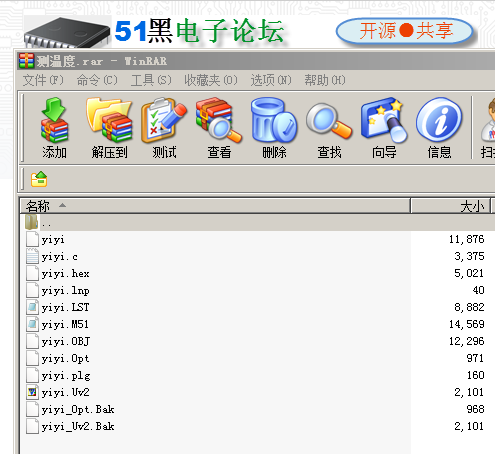Click the WinRAR title bar app icon

(x=27, y=61)
